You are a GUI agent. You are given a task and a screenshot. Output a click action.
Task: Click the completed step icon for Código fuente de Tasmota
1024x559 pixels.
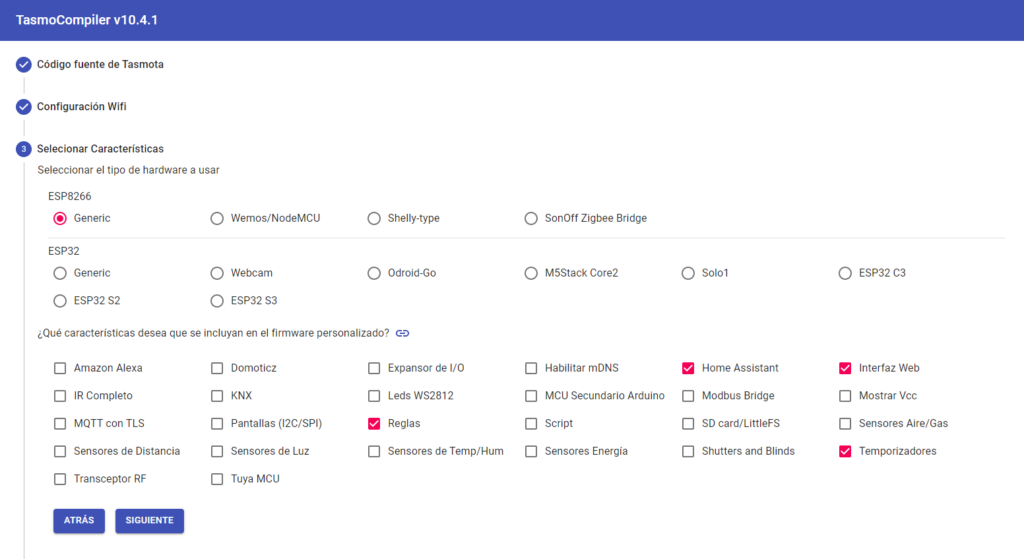point(24,65)
